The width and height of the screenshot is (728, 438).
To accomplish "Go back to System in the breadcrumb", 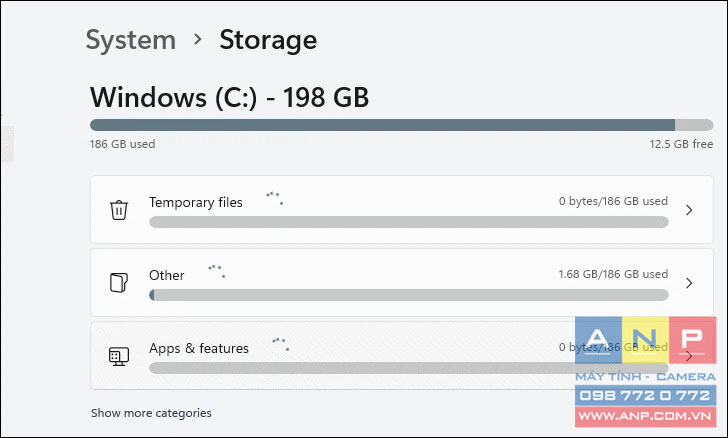I will tap(131, 40).
